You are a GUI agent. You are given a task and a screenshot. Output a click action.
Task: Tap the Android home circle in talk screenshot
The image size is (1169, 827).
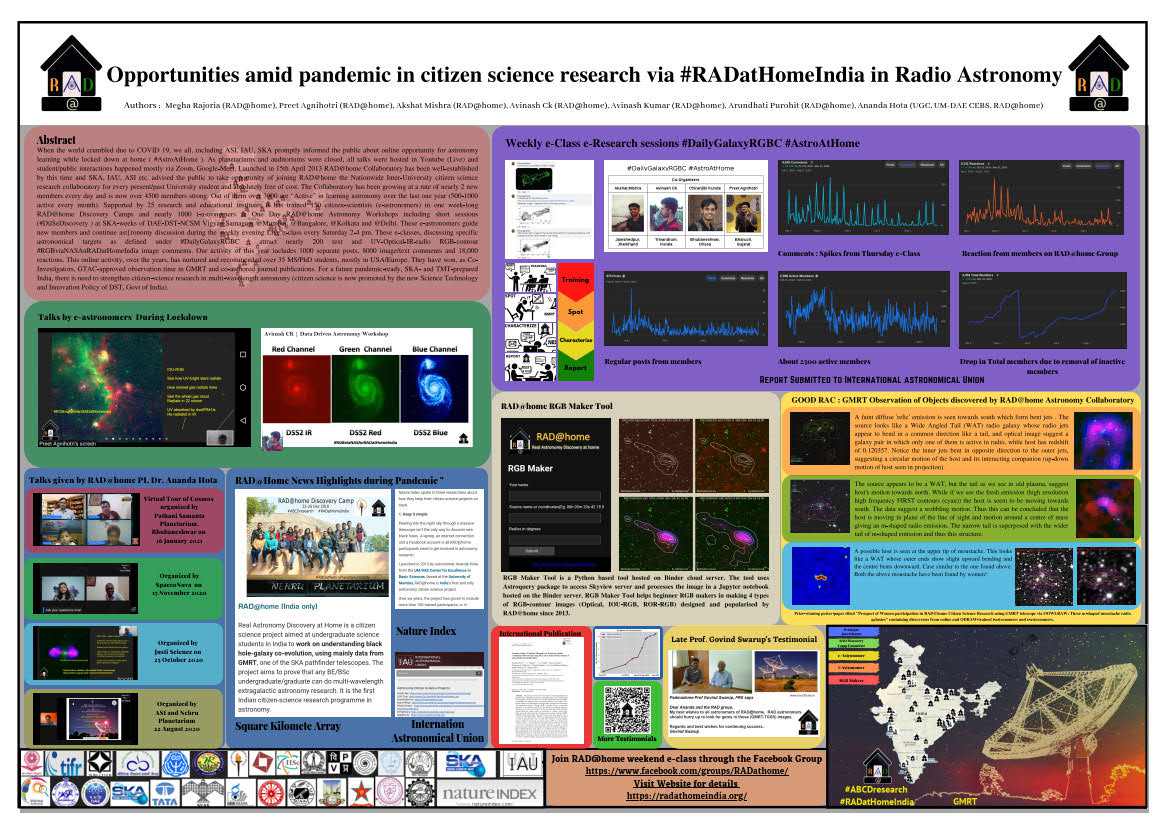click(242, 387)
